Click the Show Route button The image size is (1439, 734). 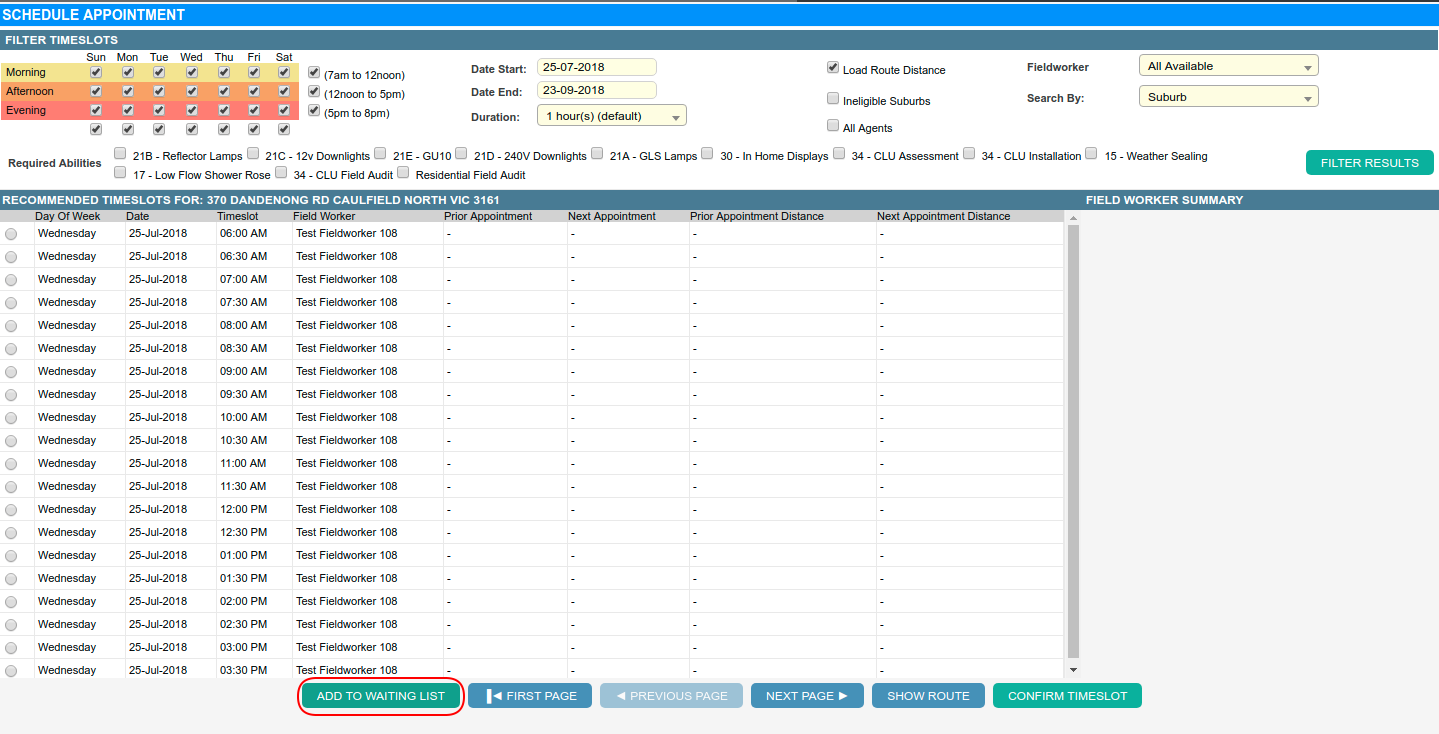point(928,696)
